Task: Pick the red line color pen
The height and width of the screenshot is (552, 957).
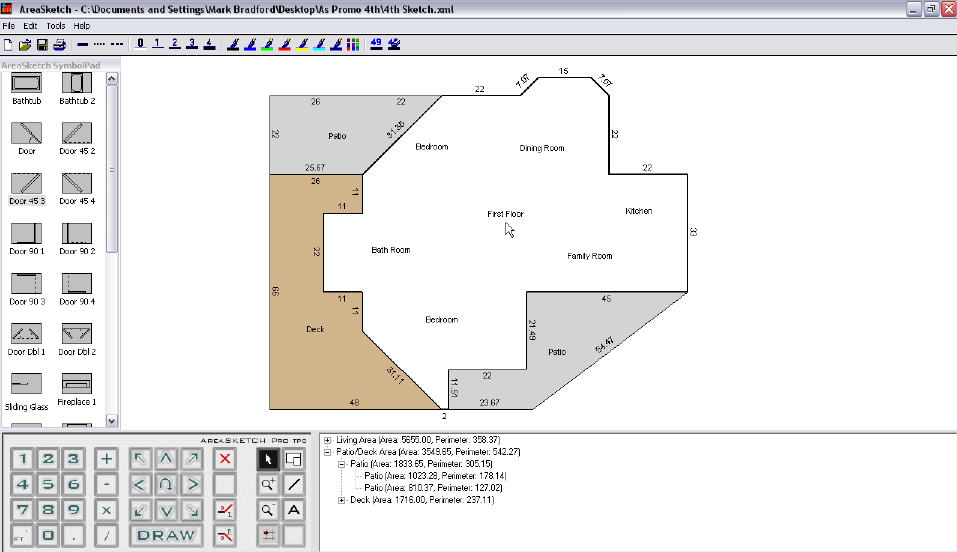Action: point(284,44)
